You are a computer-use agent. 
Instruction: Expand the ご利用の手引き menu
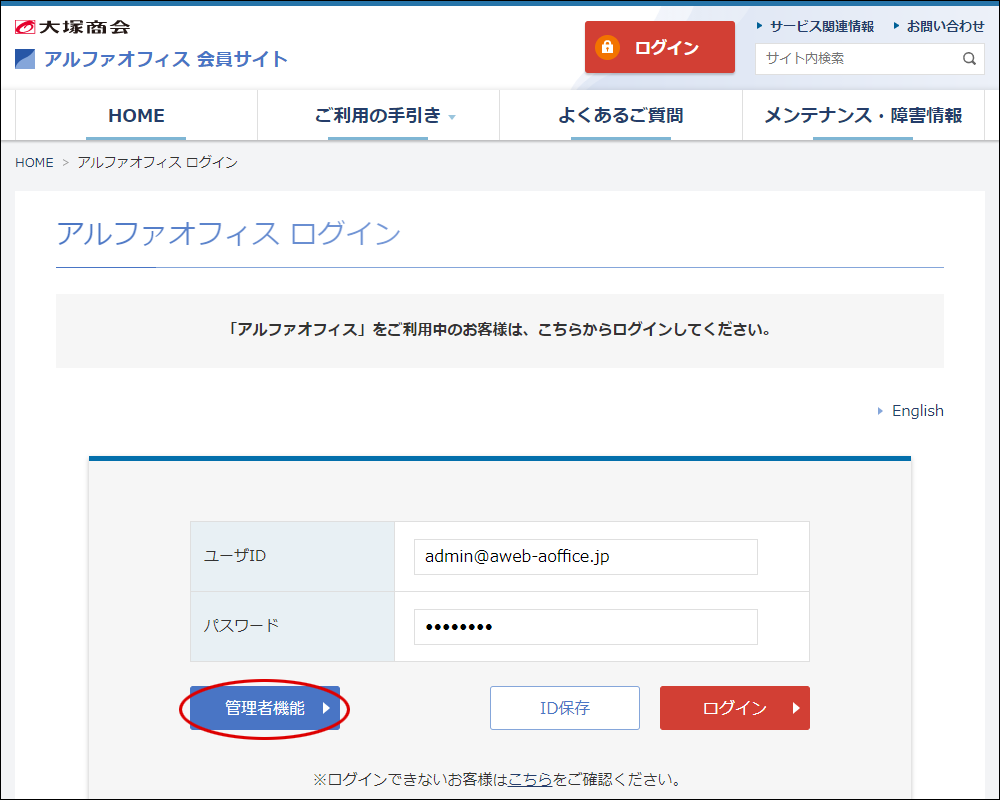378,115
